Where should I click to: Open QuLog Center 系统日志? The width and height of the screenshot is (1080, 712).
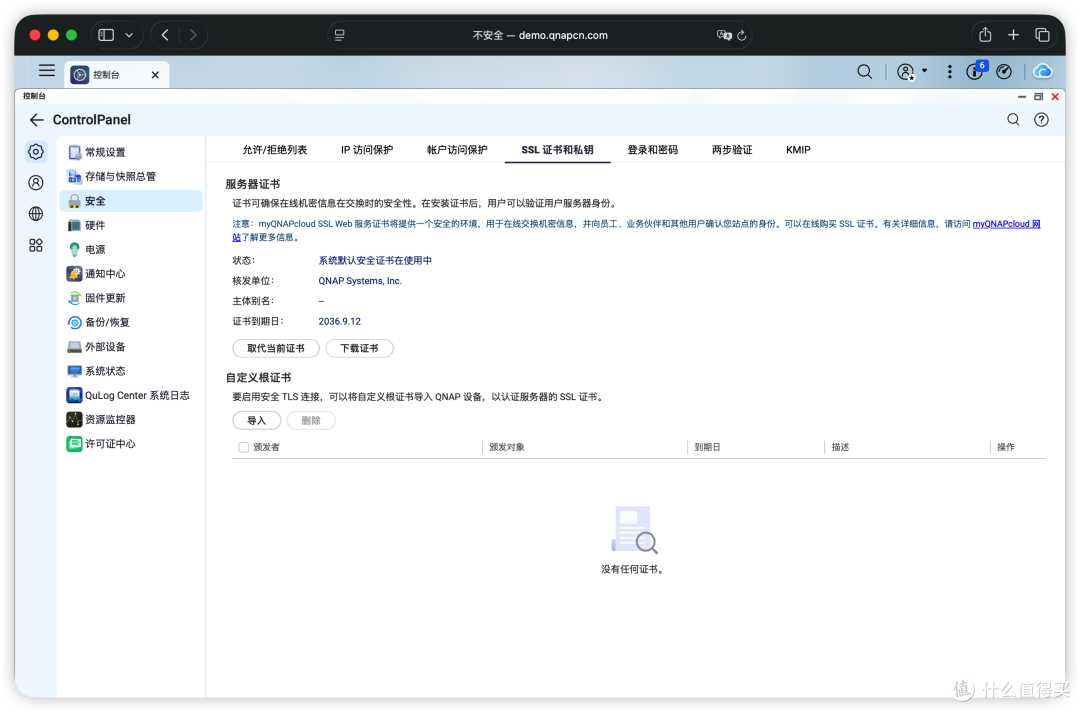point(131,395)
